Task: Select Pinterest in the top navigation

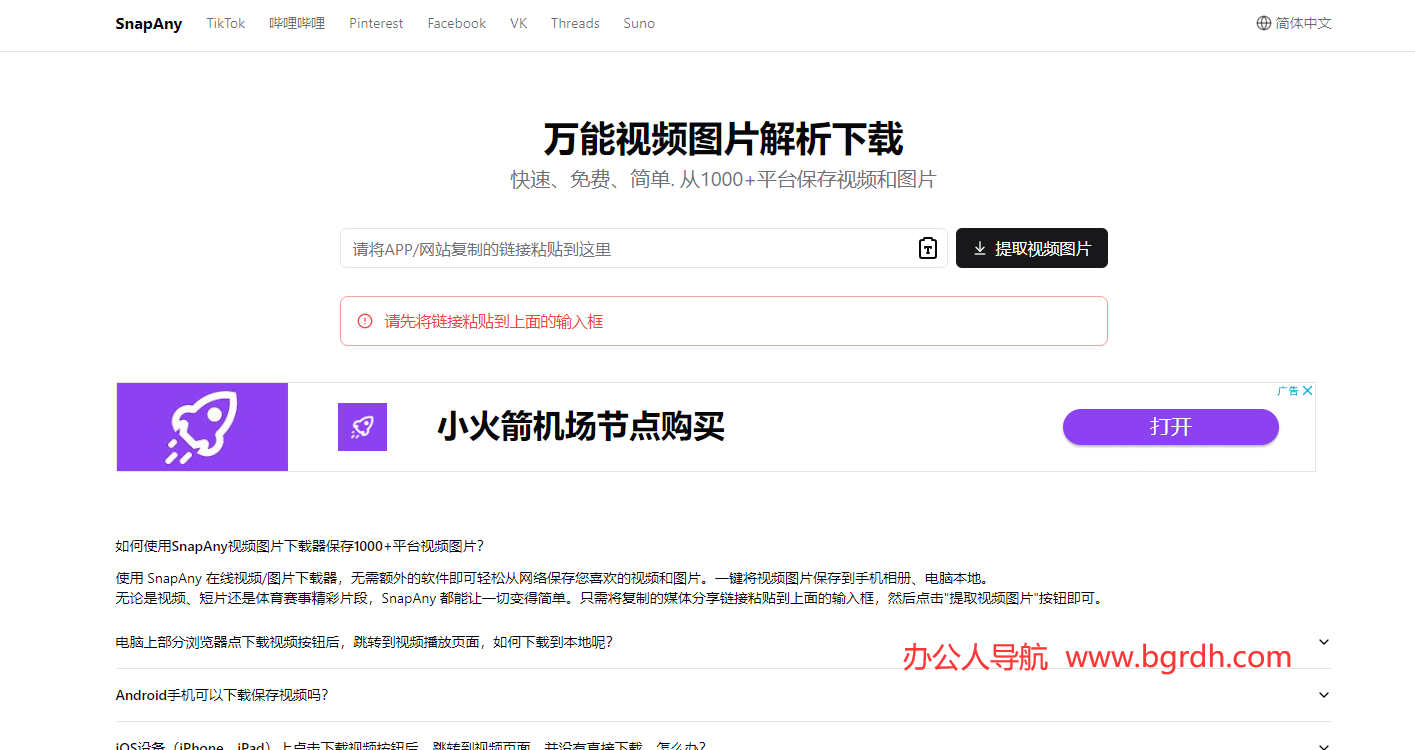Action: tap(376, 23)
